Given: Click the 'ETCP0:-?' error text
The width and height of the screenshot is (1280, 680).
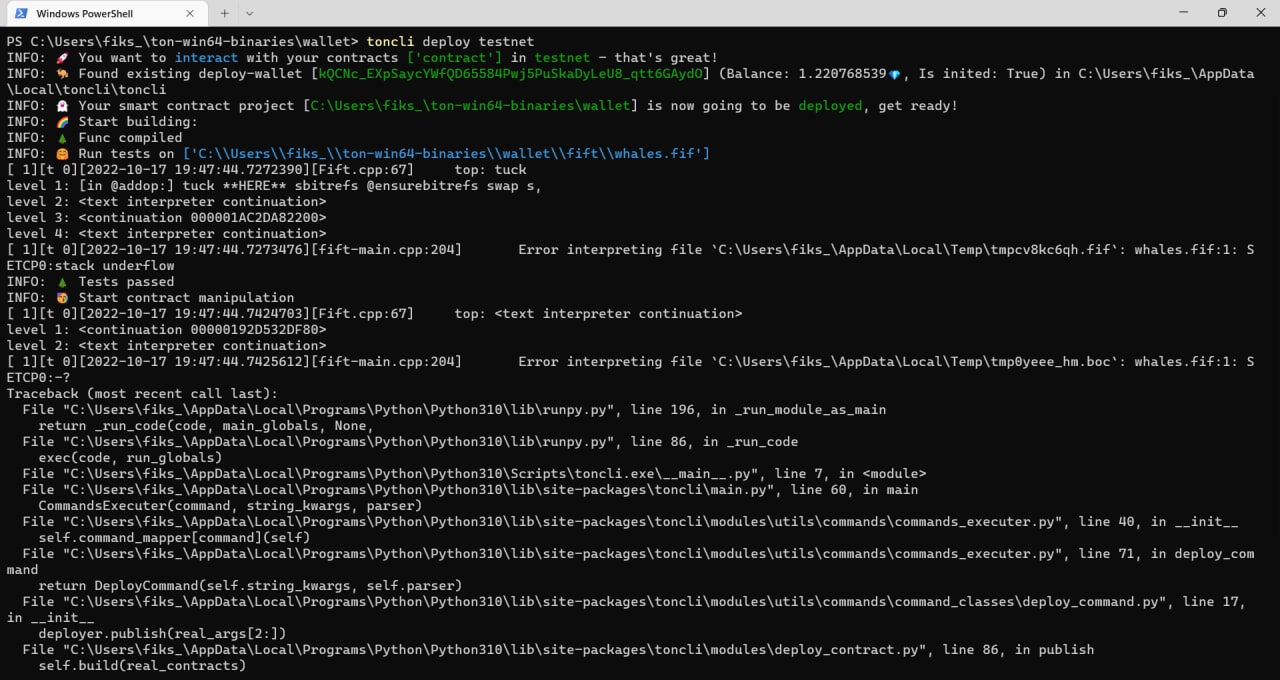Looking at the screenshot, I should (x=38, y=378).
